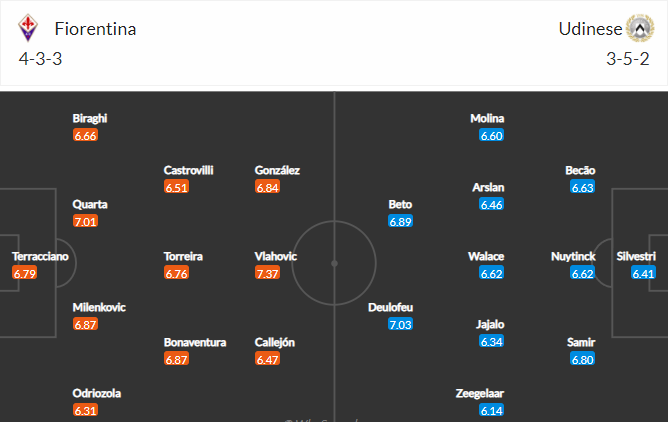Click Silvestri's 6.41 rating badge
668x422 pixels.
click(x=643, y=273)
